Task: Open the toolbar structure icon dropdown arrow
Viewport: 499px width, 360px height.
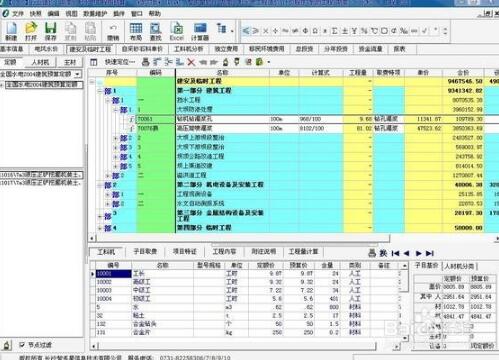Action: (x=232, y=31)
